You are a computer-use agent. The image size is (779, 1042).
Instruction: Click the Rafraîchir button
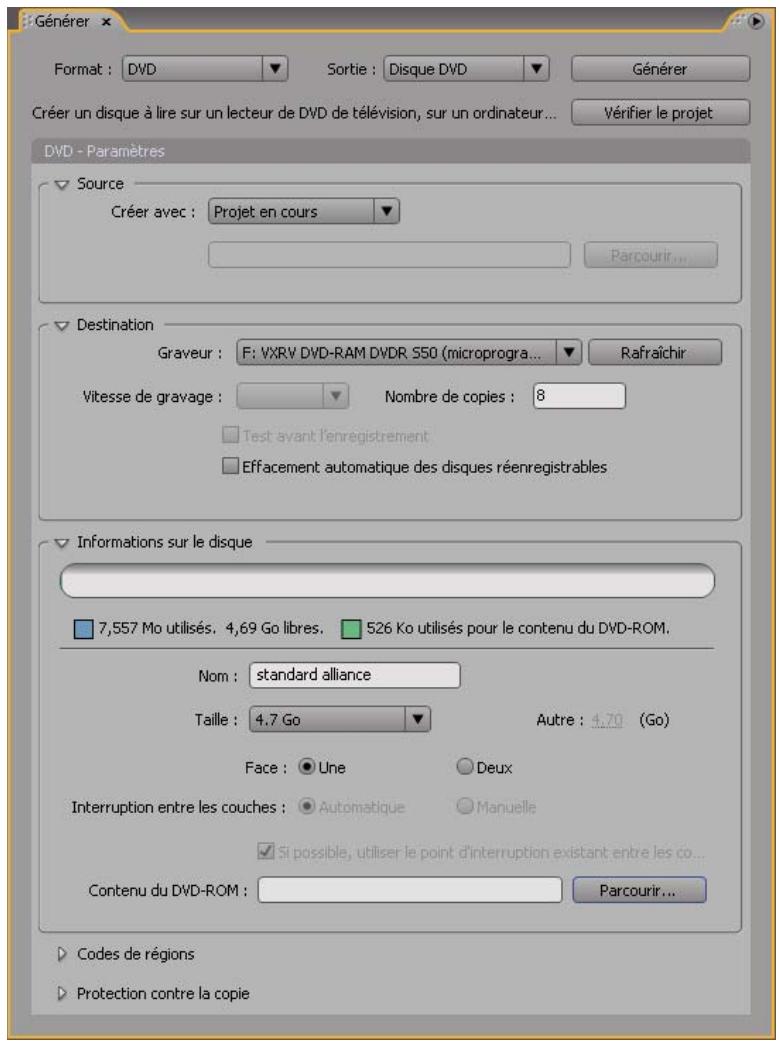tap(654, 353)
